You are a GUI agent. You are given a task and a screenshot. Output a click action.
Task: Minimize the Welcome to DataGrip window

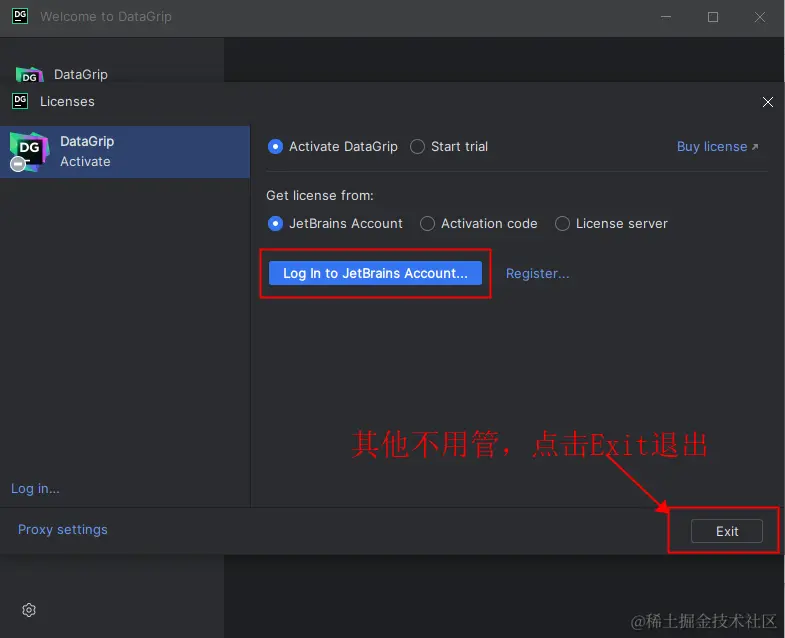[x=666, y=17]
